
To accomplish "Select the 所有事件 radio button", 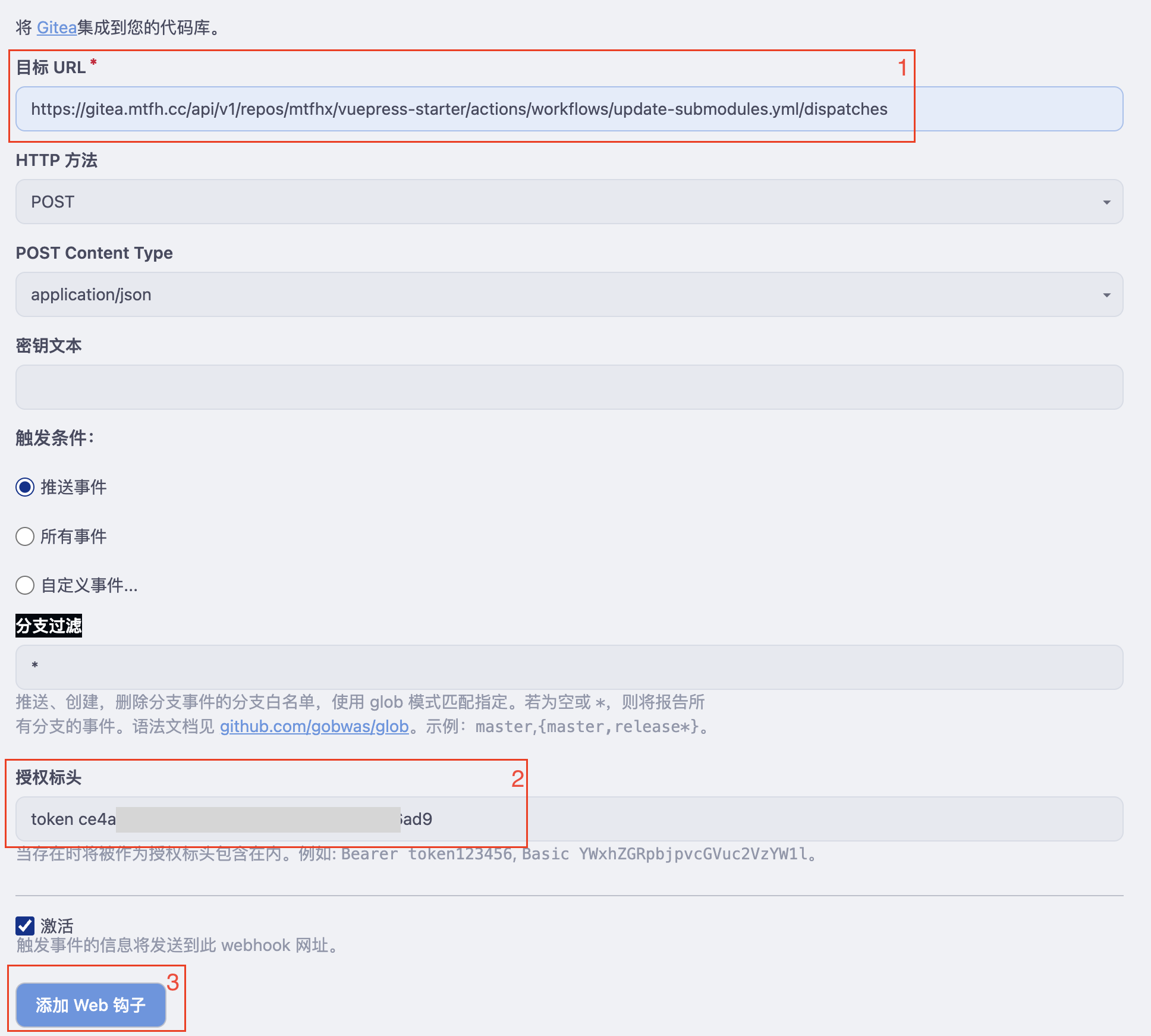I will [x=25, y=536].
